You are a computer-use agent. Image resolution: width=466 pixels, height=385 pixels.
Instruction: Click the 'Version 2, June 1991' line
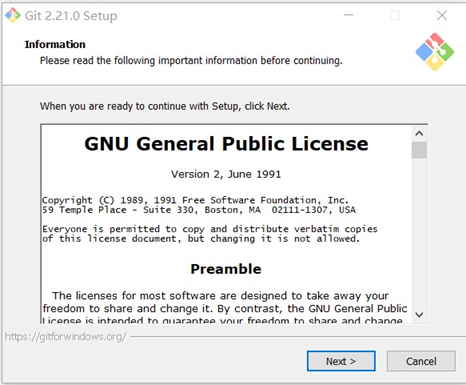(226, 174)
